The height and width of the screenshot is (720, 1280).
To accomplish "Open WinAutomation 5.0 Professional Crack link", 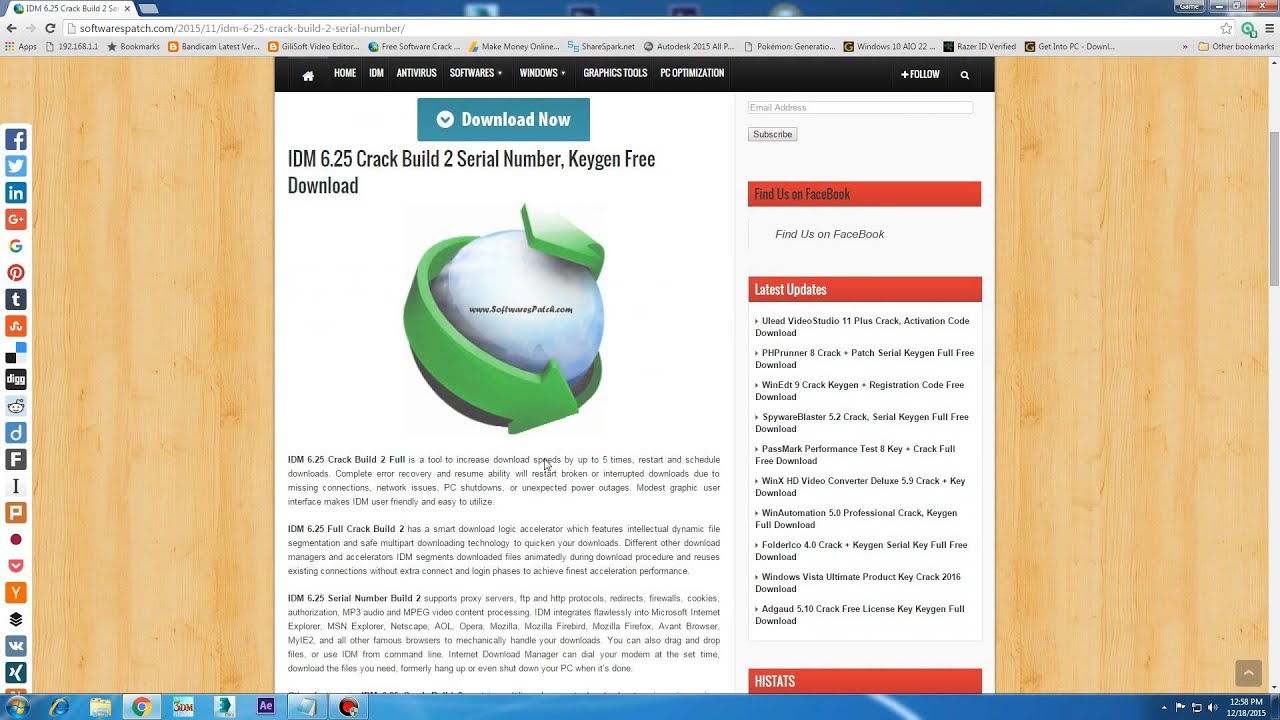I will click(x=856, y=519).
